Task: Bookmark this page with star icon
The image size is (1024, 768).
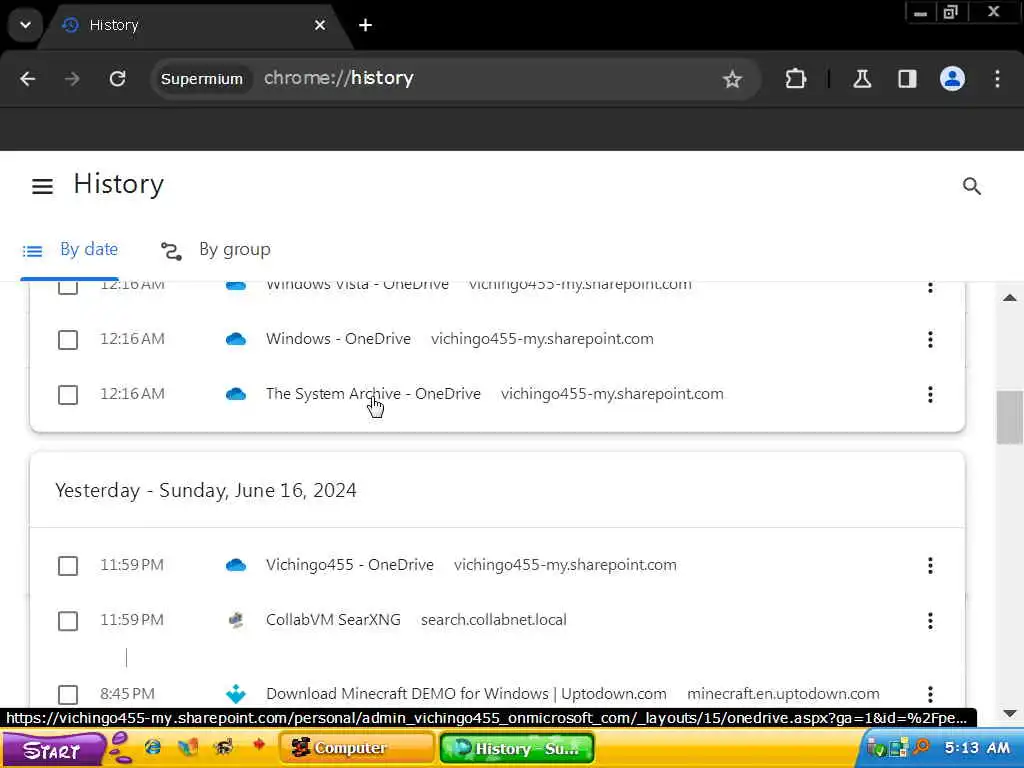Action: click(732, 80)
